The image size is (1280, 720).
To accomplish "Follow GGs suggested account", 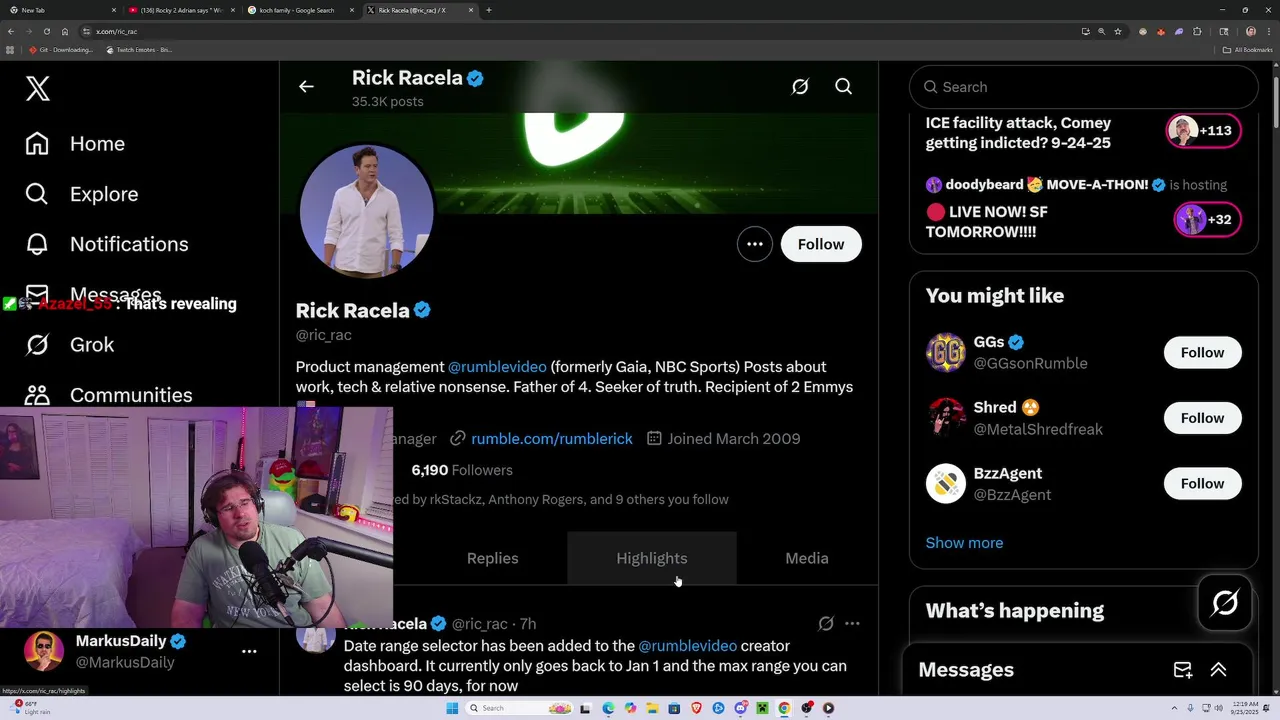I will 1202,352.
